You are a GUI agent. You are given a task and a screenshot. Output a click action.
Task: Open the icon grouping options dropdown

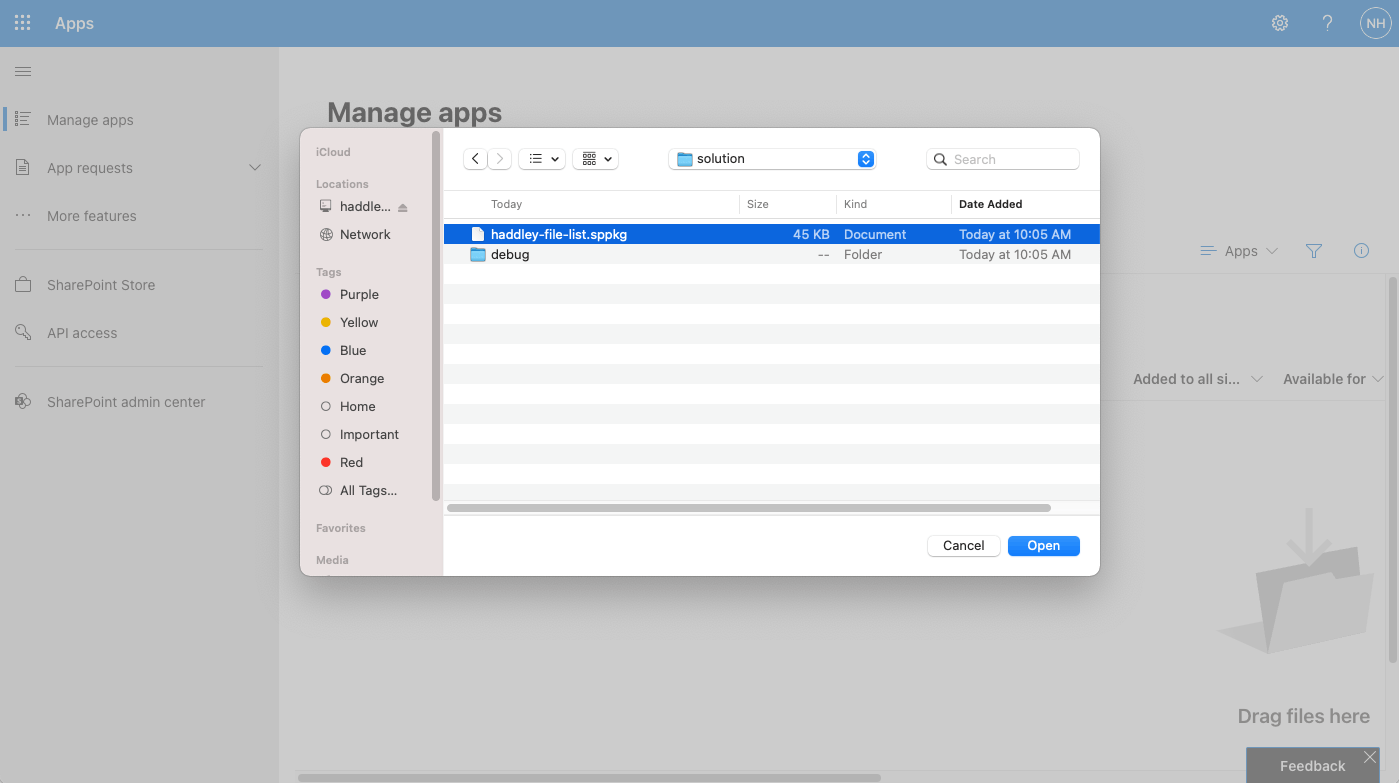(x=596, y=159)
